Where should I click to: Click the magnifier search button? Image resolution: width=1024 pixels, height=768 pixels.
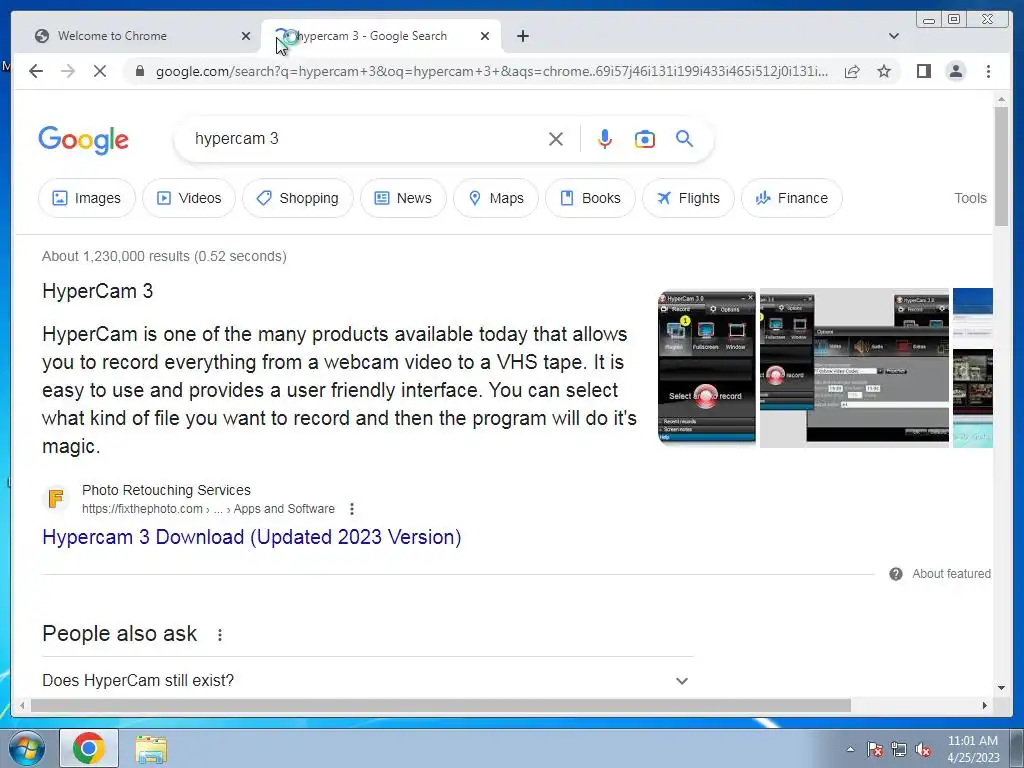tap(684, 138)
